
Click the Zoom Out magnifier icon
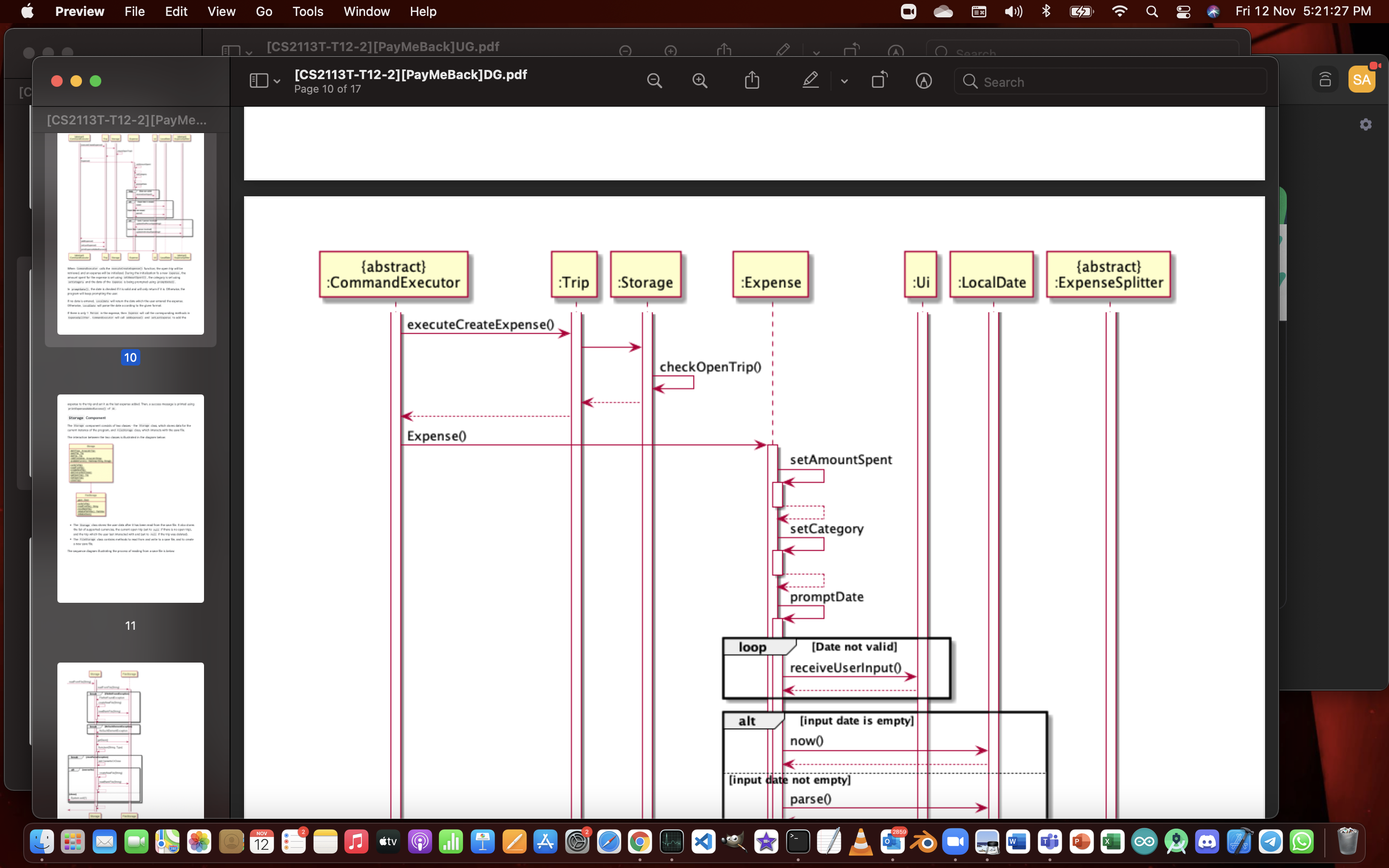tap(654, 81)
